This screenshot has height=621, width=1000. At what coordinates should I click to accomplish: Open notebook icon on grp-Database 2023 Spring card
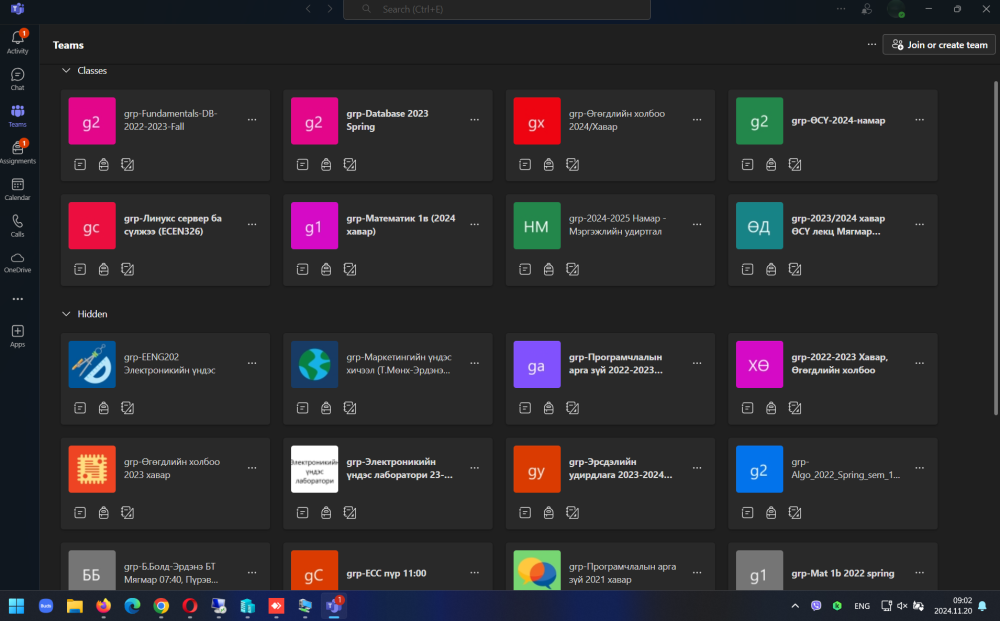(350, 165)
